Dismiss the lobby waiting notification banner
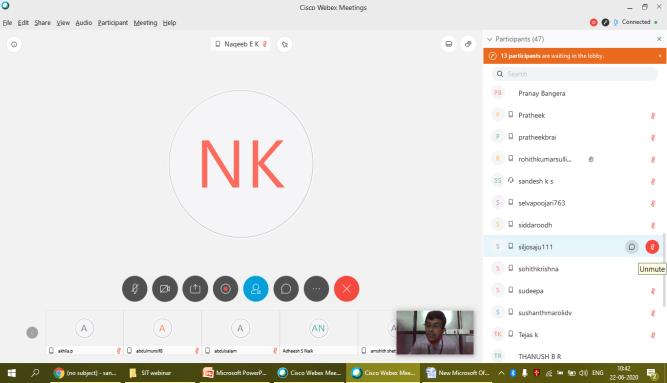 [660, 56]
